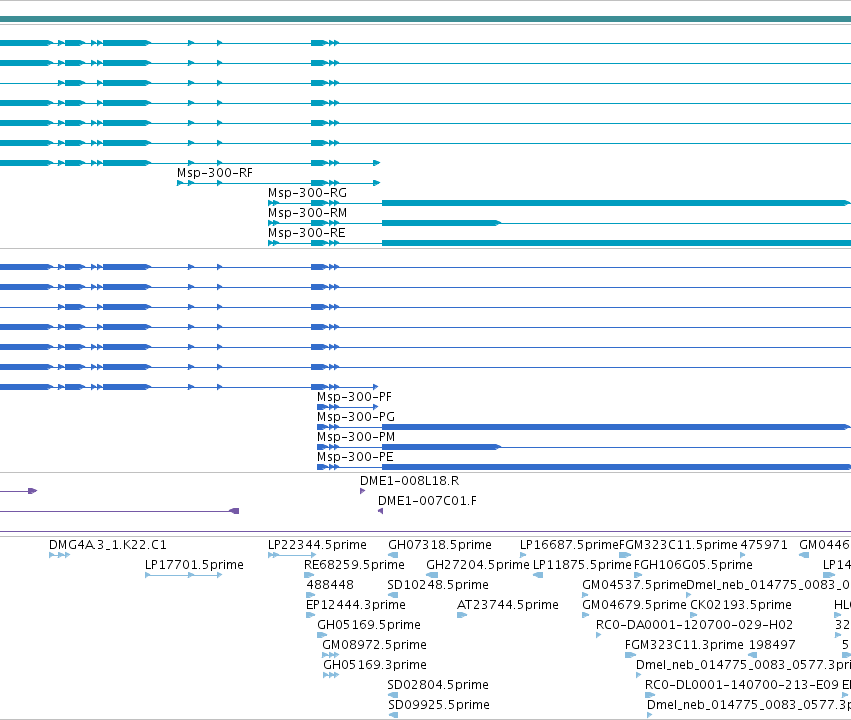Viewport: 851px width, 720px height.
Task: Click the Msp-300-PG protein label
Action: 356,417
